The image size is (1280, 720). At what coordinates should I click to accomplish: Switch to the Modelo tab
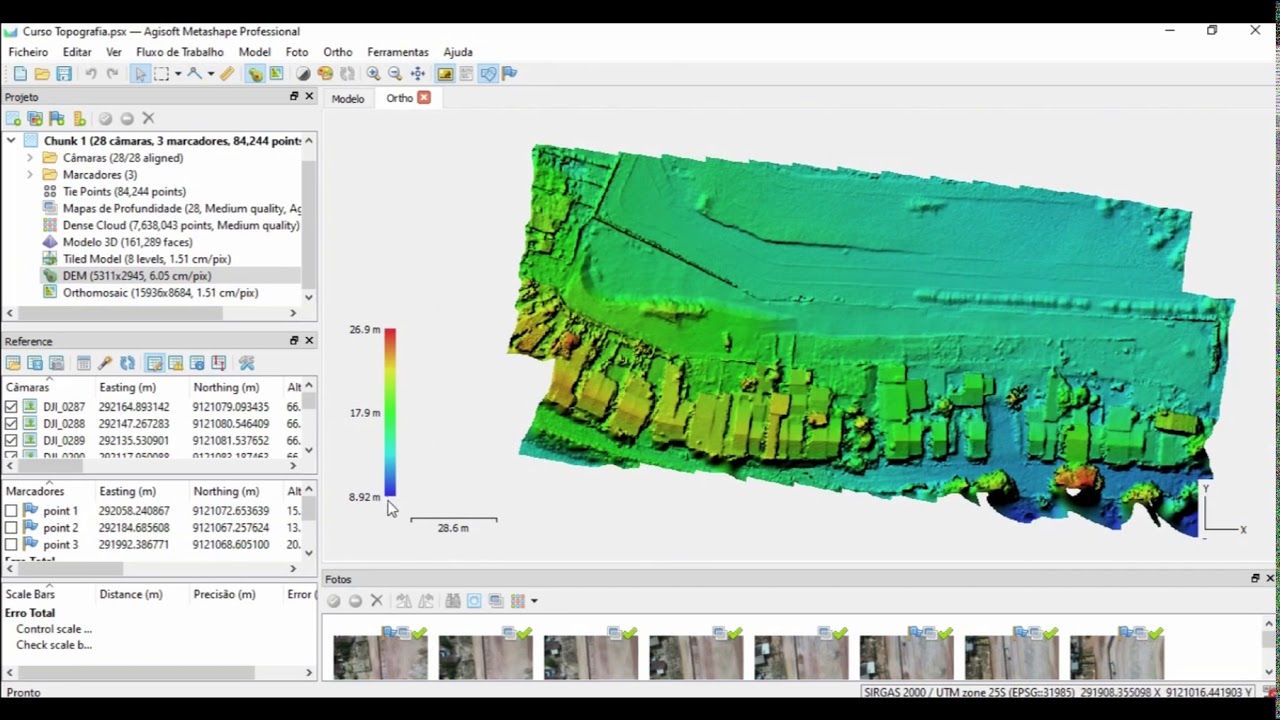[x=348, y=98]
